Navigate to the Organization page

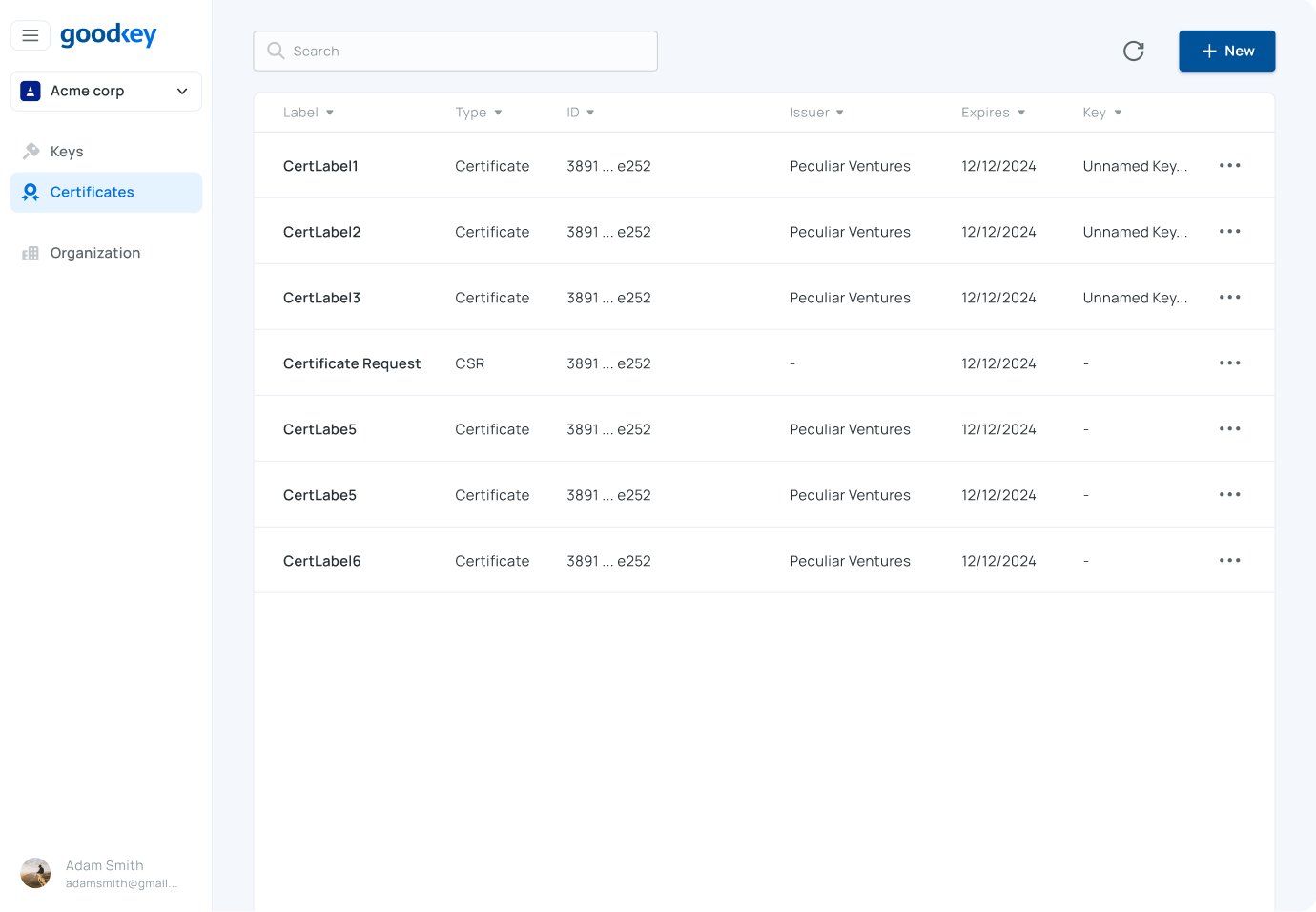(94, 252)
